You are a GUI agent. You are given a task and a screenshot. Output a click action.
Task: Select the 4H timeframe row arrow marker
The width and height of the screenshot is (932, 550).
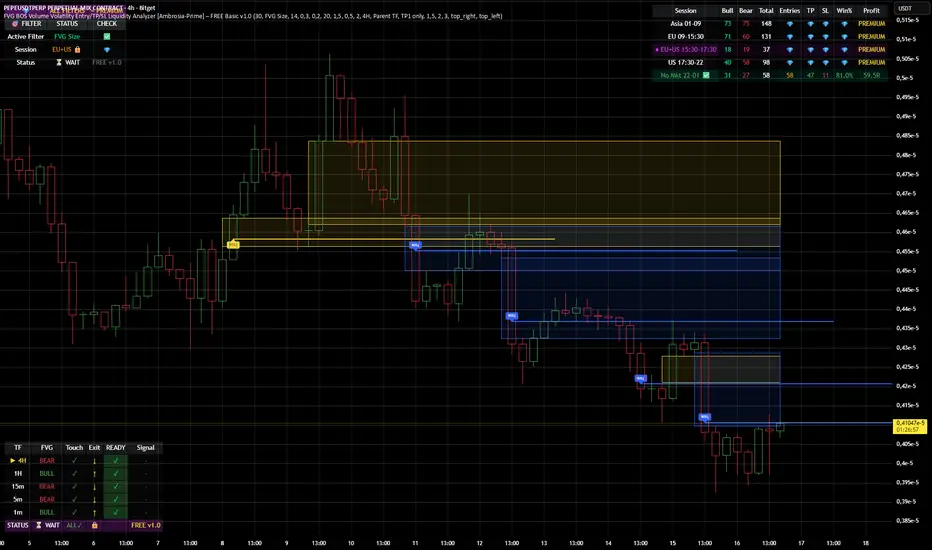[x=12, y=460]
